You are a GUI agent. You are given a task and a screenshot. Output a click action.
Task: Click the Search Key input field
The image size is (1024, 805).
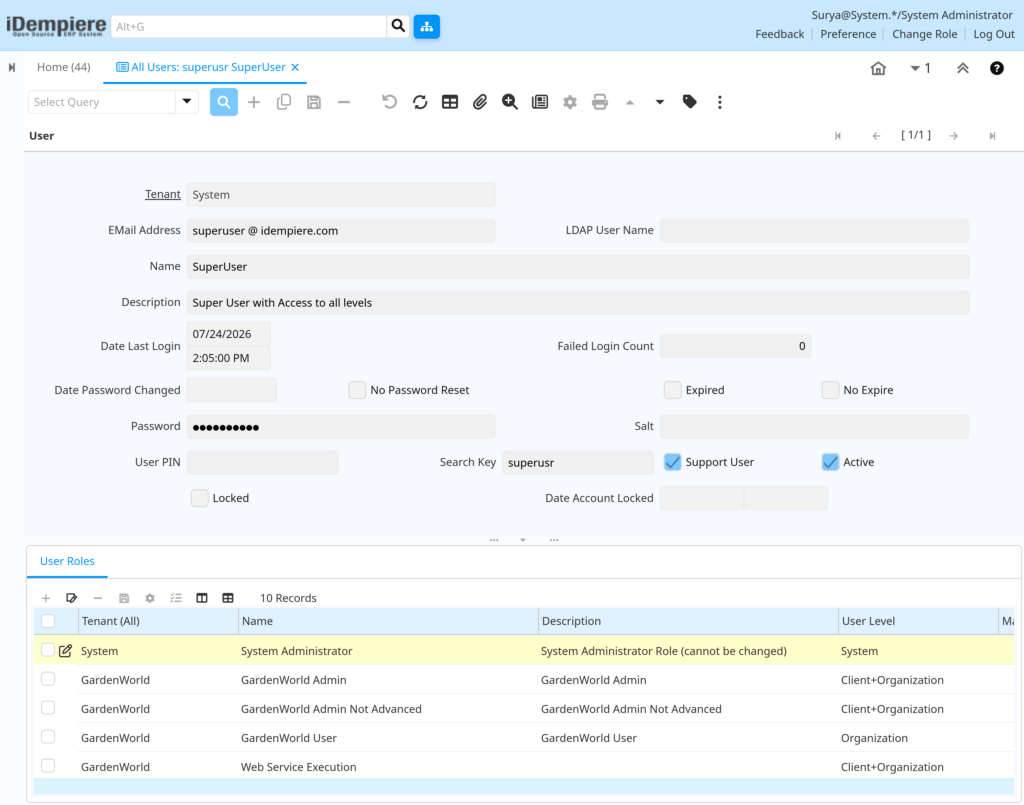577,462
